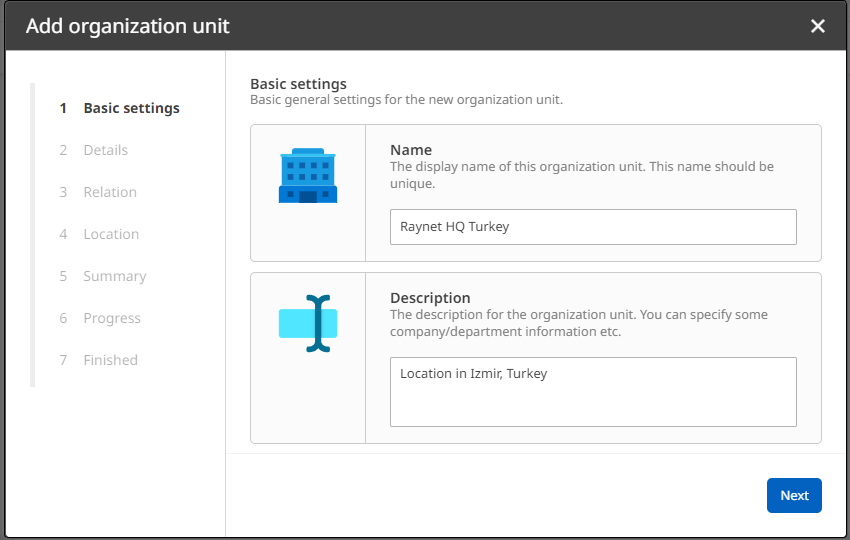850x540 pixels.
Task: Click inside the Description text area
Action: click(593, 392)
